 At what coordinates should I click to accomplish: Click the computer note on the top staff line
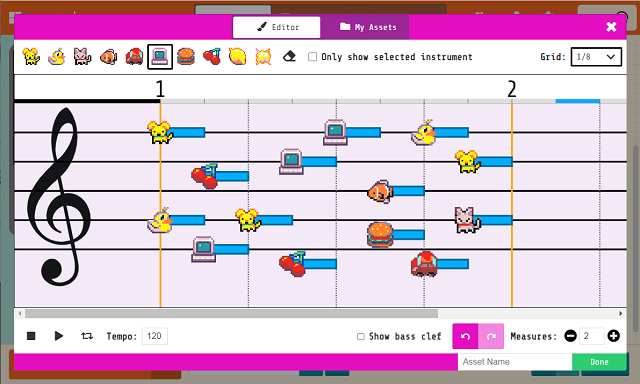(x=336, y=132)
